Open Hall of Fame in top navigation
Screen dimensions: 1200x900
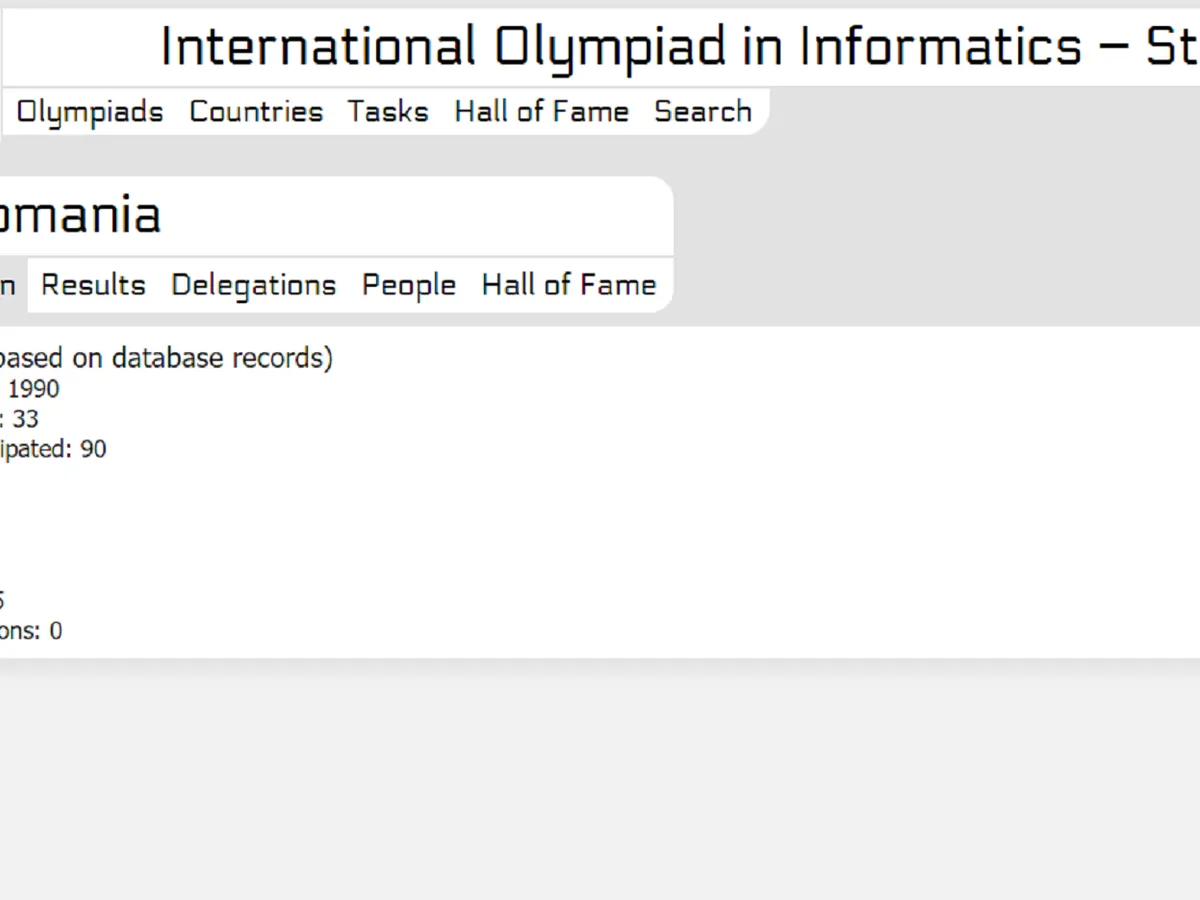pyautogui.click(x=541, y=111)
